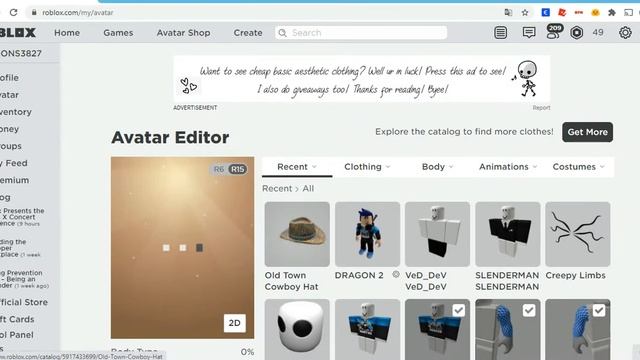Reload the page with the browser refresh icon
The image size is (640, 360).
pyautogui.click(x=13, y=12)
